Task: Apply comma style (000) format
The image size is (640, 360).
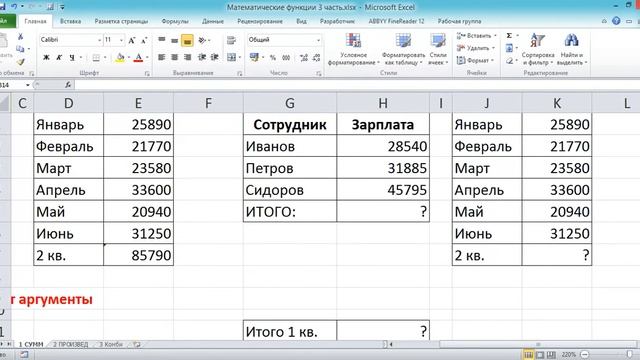Action: coord(286,58)
